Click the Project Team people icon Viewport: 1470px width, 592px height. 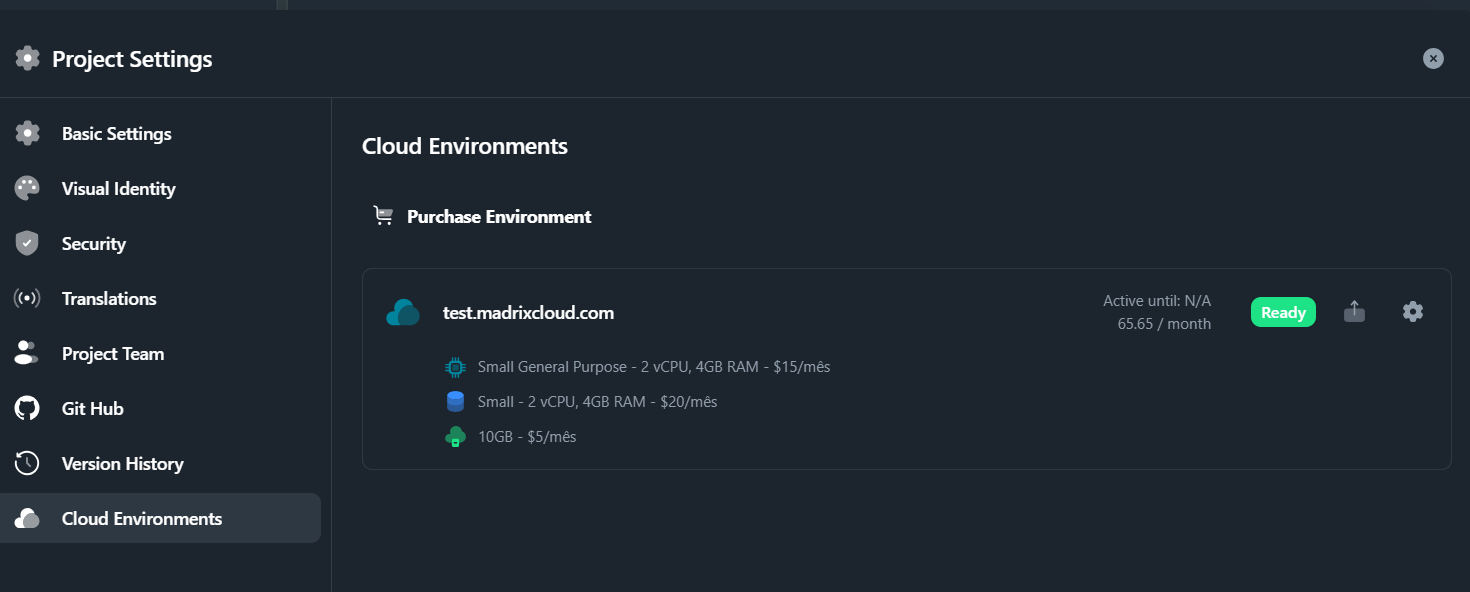coord(27,353)
